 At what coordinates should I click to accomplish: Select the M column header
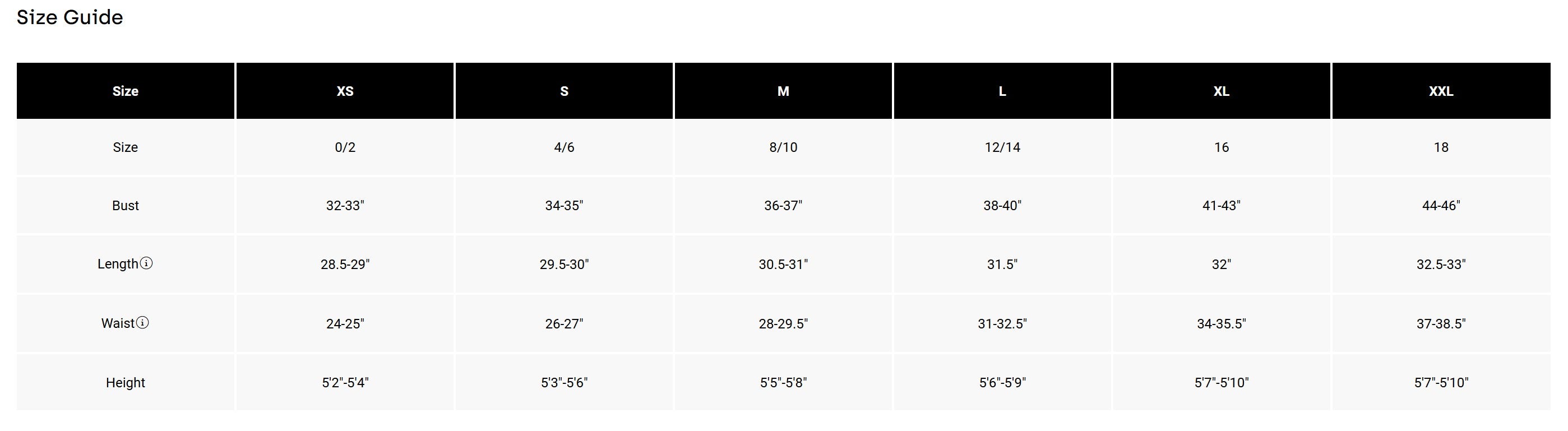click(783, 91)
